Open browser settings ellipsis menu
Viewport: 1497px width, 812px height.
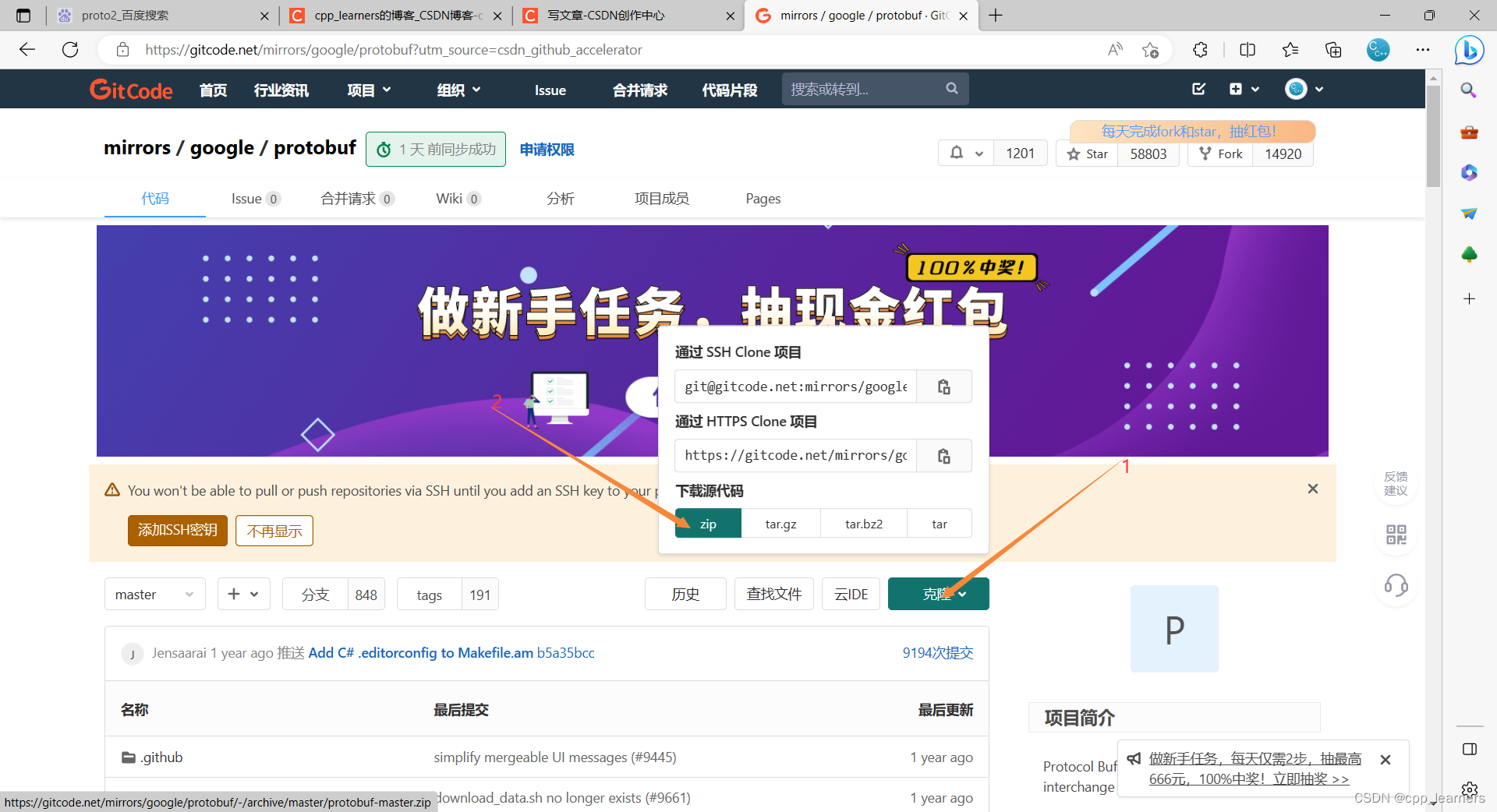pos(1423,50)
